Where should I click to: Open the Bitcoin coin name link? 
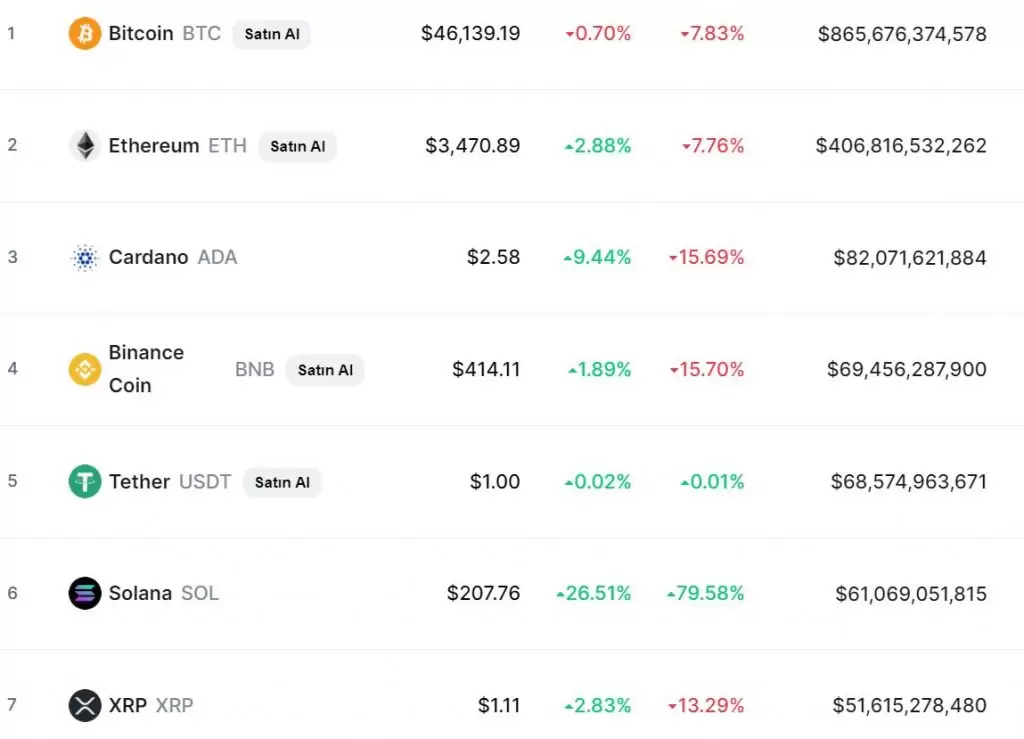coord(141,34)
